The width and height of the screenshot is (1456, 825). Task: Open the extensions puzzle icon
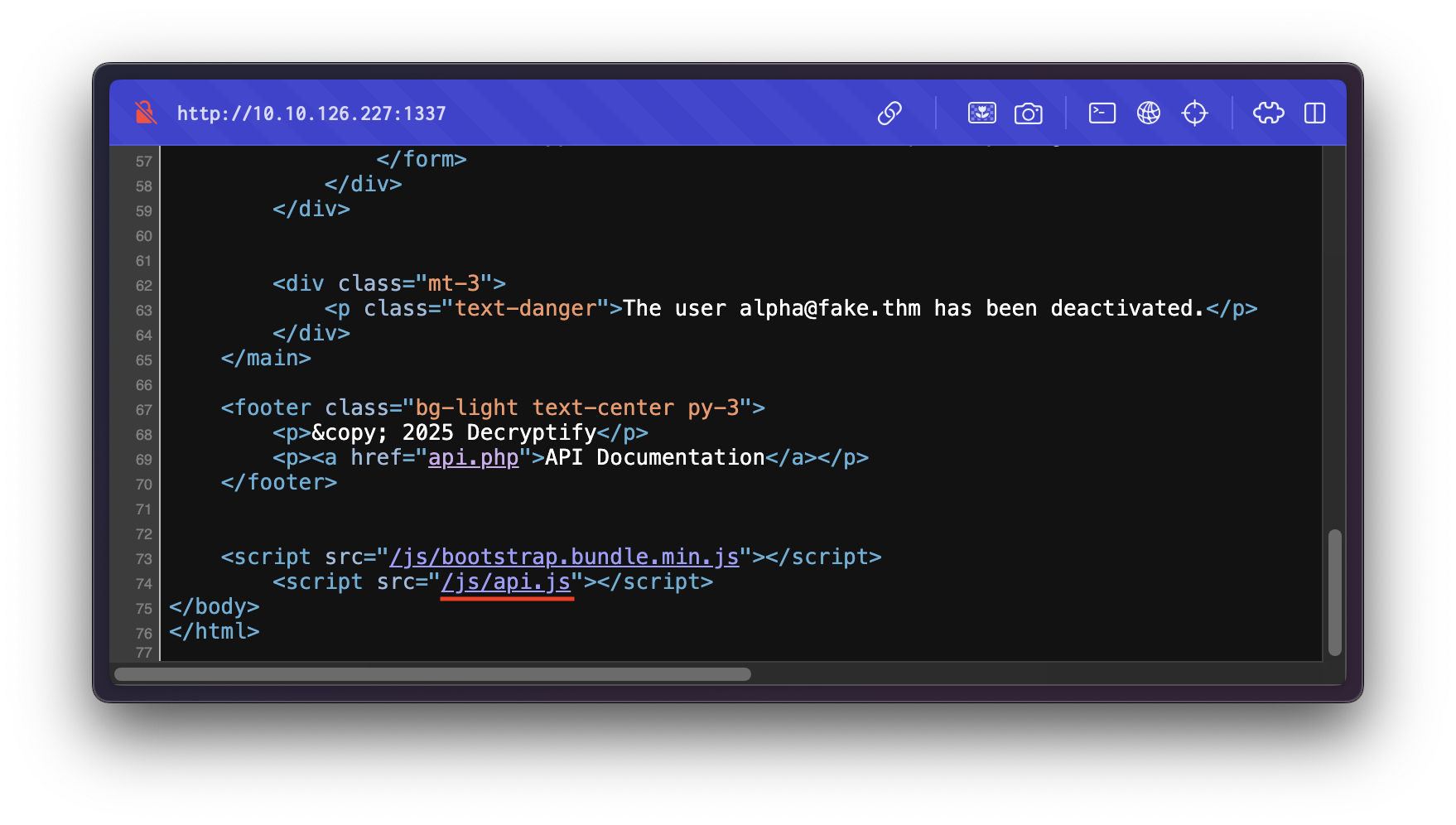pos(1269,113)
